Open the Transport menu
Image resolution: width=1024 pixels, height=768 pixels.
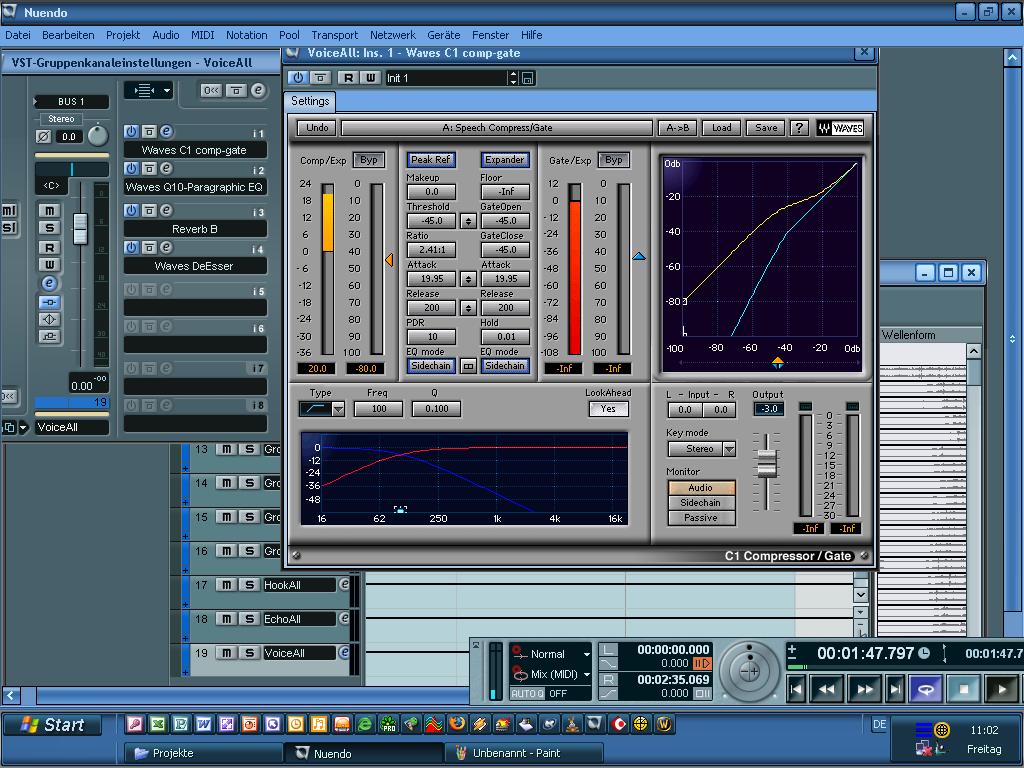tap(334, 35)
